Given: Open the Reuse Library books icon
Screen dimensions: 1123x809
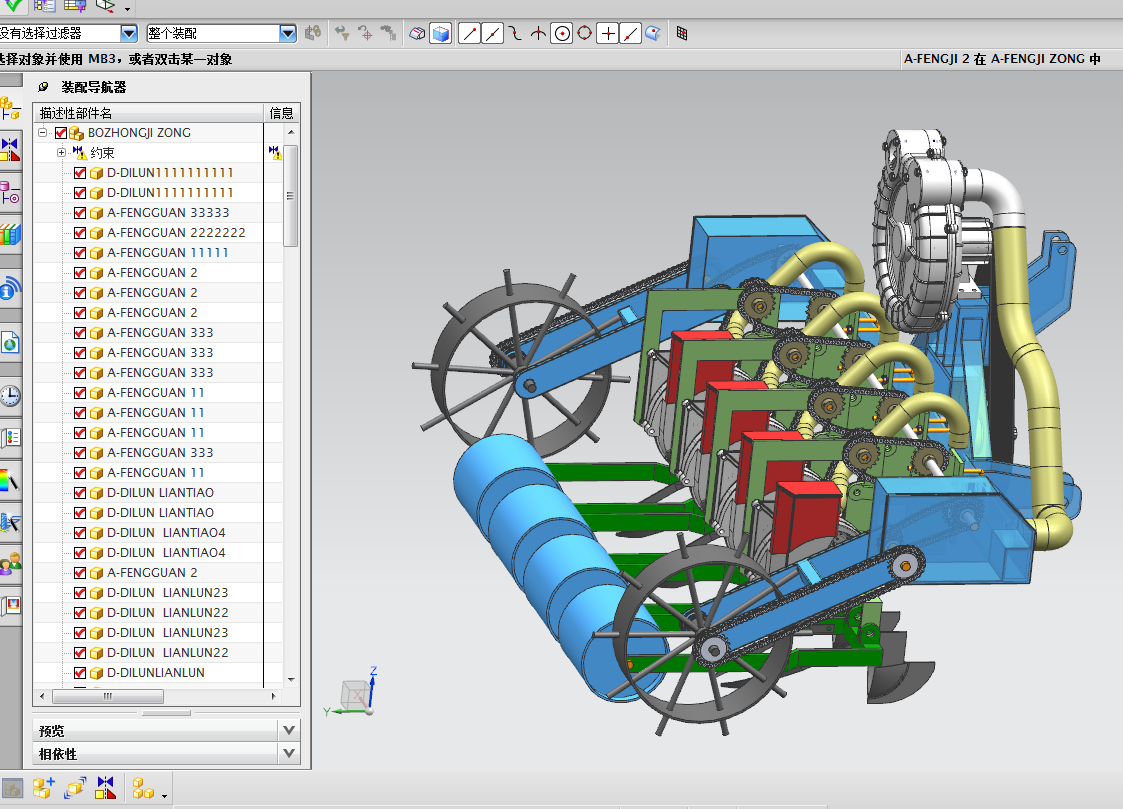Looking at the screenshot, I should [x=9, y=234].
